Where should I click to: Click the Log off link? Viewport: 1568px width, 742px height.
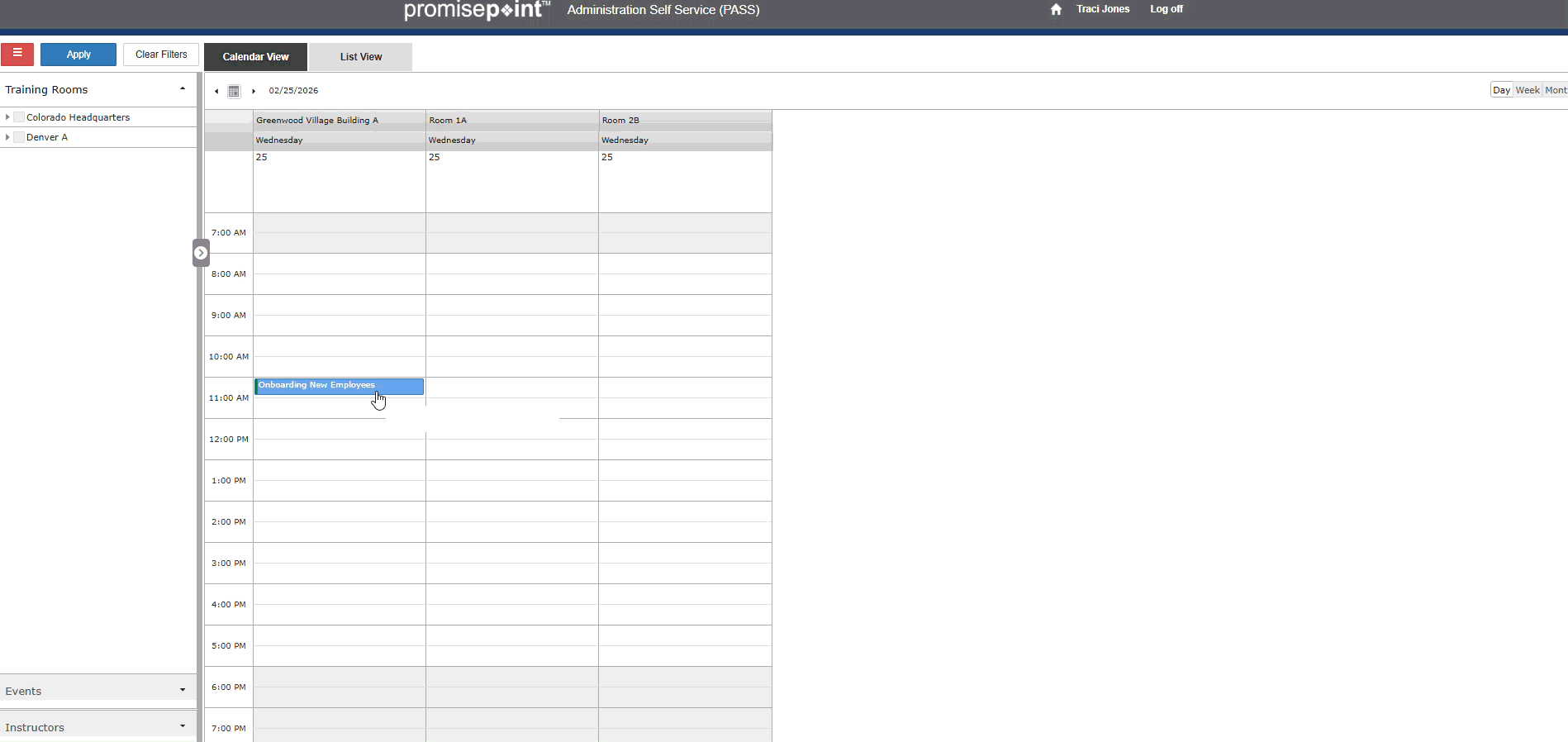pos(1166,9)
